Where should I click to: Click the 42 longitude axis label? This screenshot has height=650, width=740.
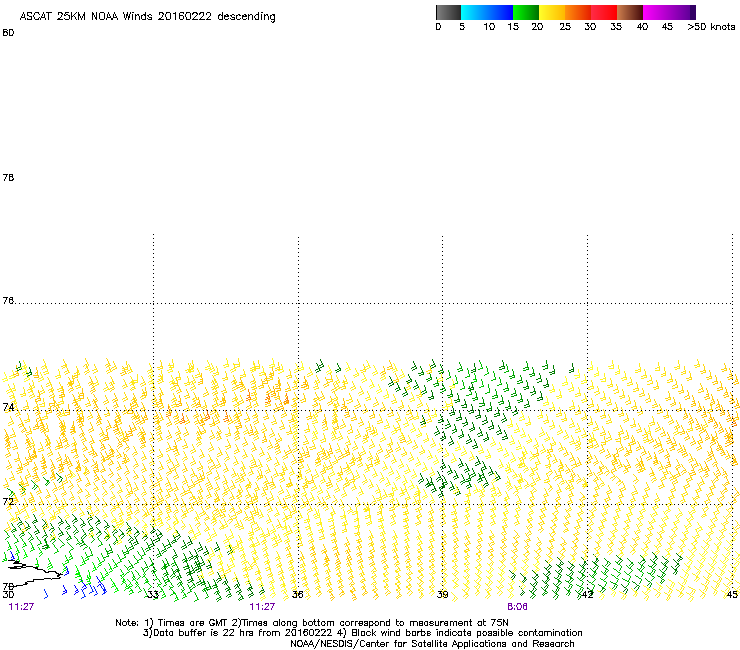(587, 595)
